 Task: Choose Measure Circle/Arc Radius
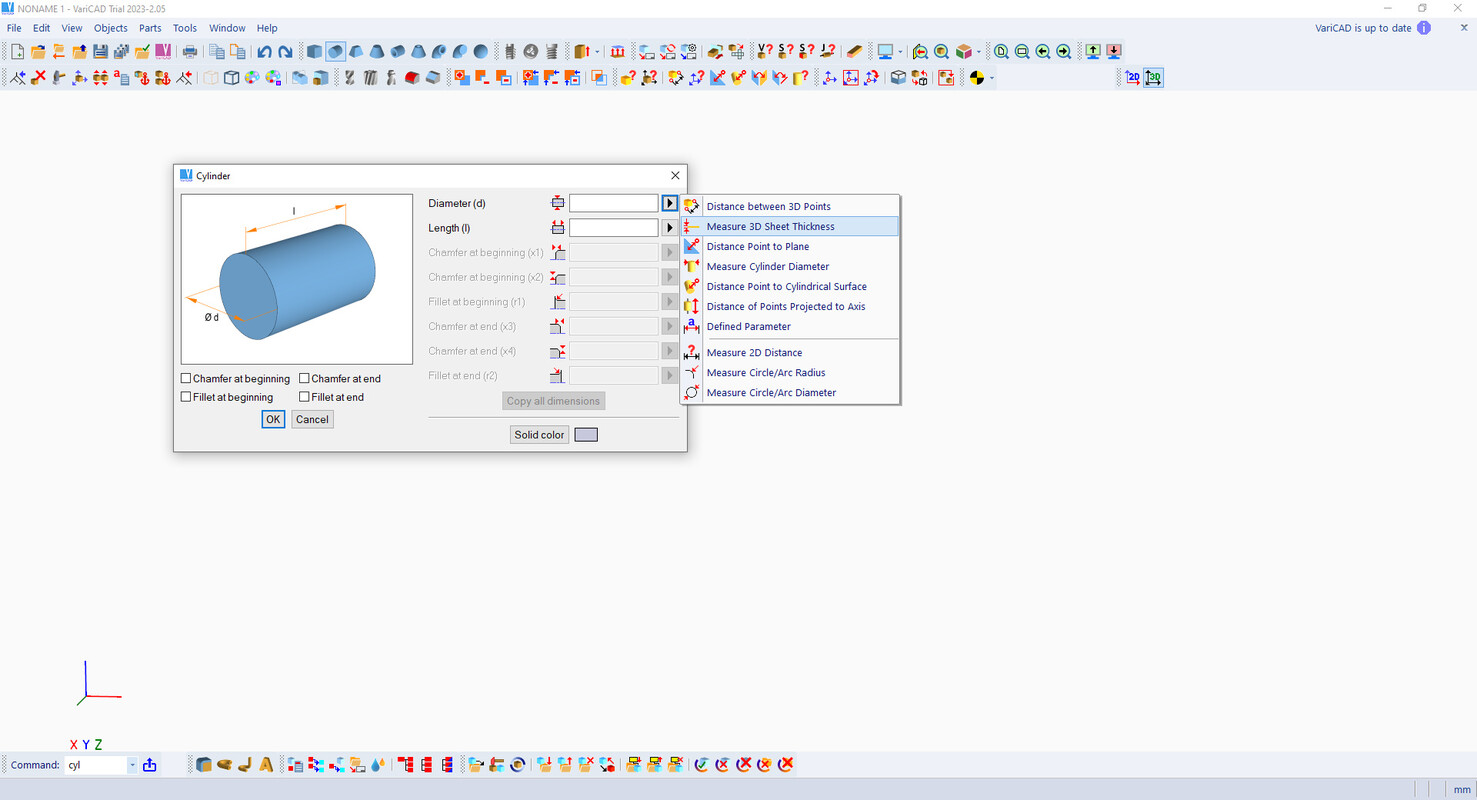coord(790,372)
